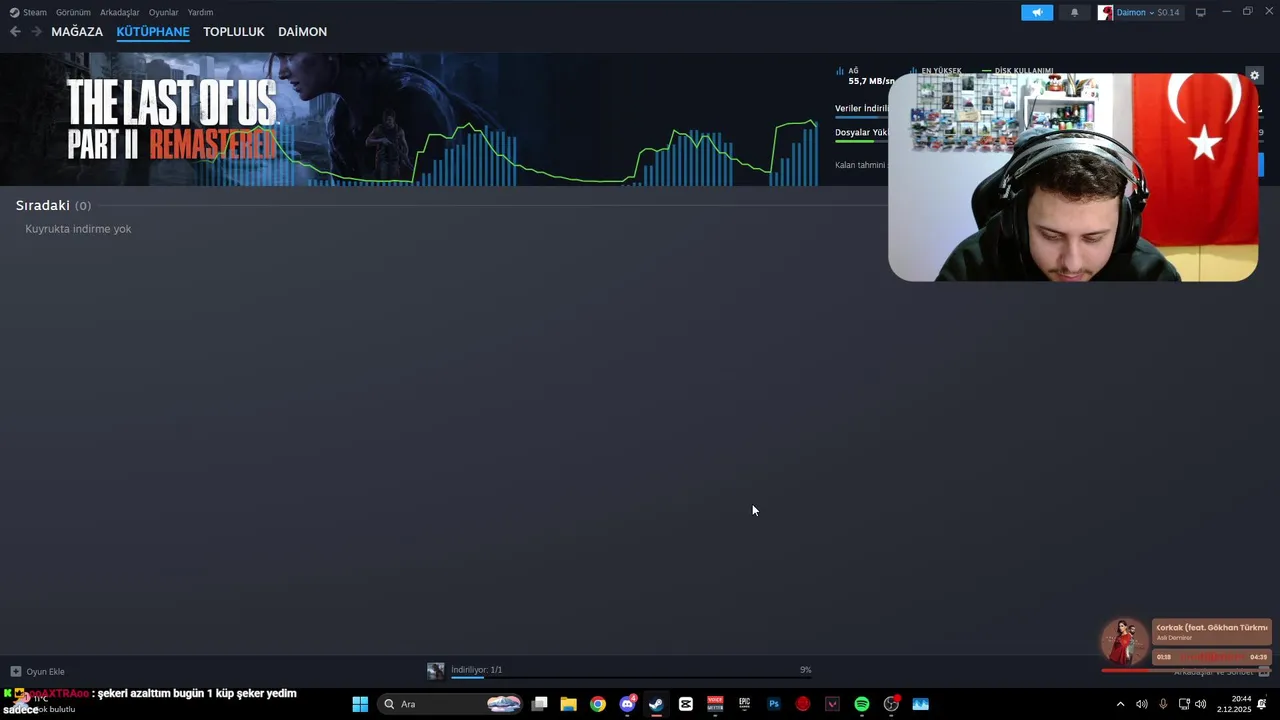The height and width of the screenshot is (720, 1280).
Task: Expand the Daimon account dropdown
Action: coord(1151,12)
